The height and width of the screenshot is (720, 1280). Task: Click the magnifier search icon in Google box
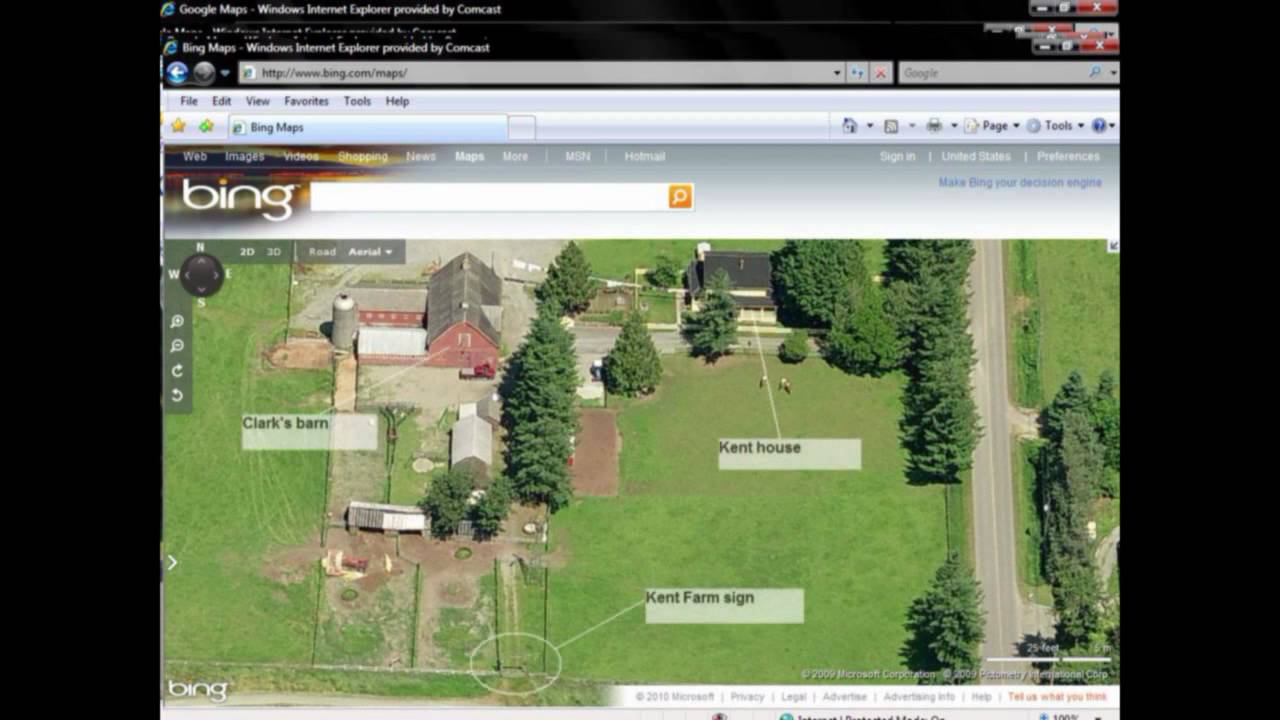click(x=1095, y=73)
